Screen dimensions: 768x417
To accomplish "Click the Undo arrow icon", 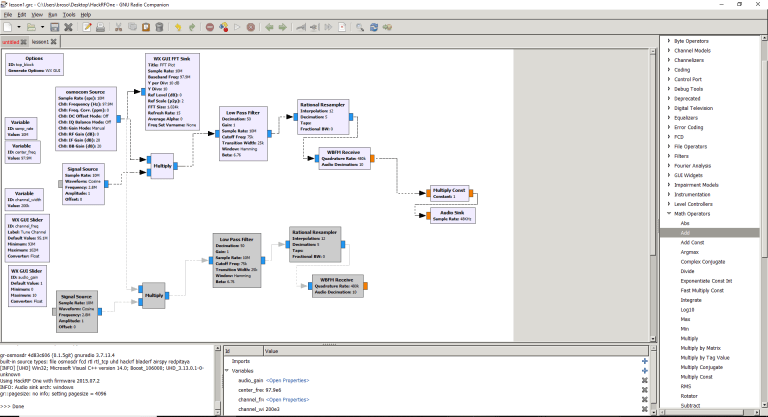I will pyautogui.click(x=177, y=28).
